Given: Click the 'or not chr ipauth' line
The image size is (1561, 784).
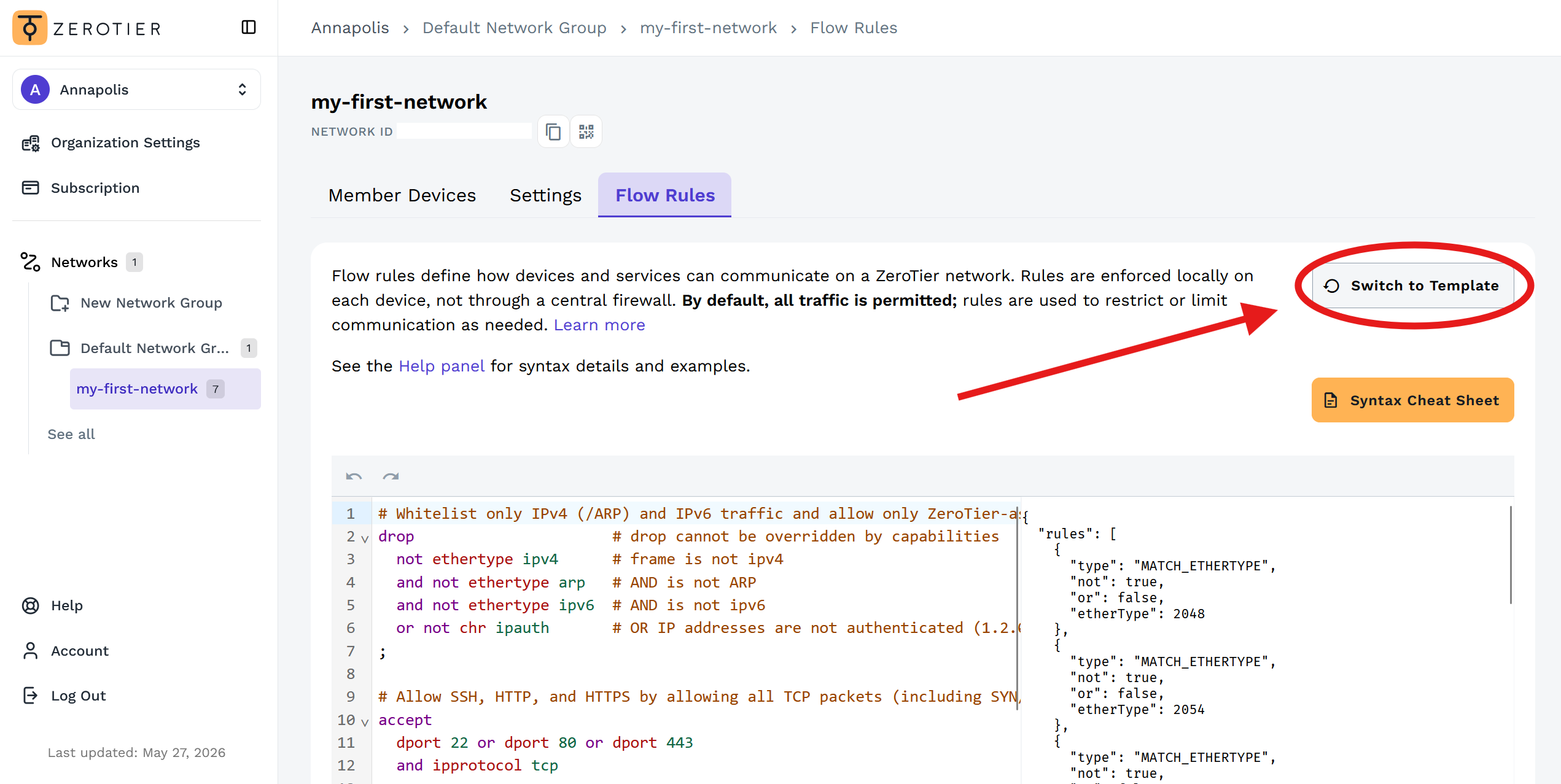Looking at the screenshot, I should (473, 627).
